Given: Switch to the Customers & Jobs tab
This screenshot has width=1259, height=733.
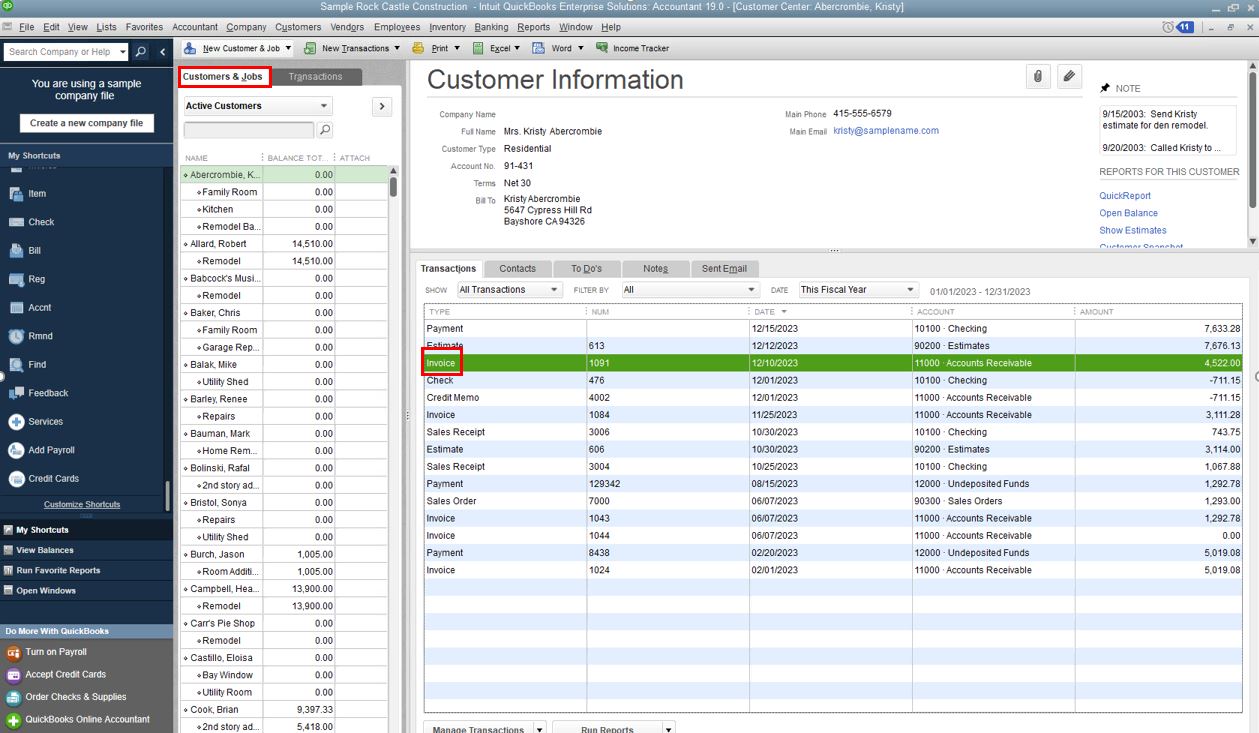Looking at the screenshot, I should pyautogui.click(x=223, y=76).
